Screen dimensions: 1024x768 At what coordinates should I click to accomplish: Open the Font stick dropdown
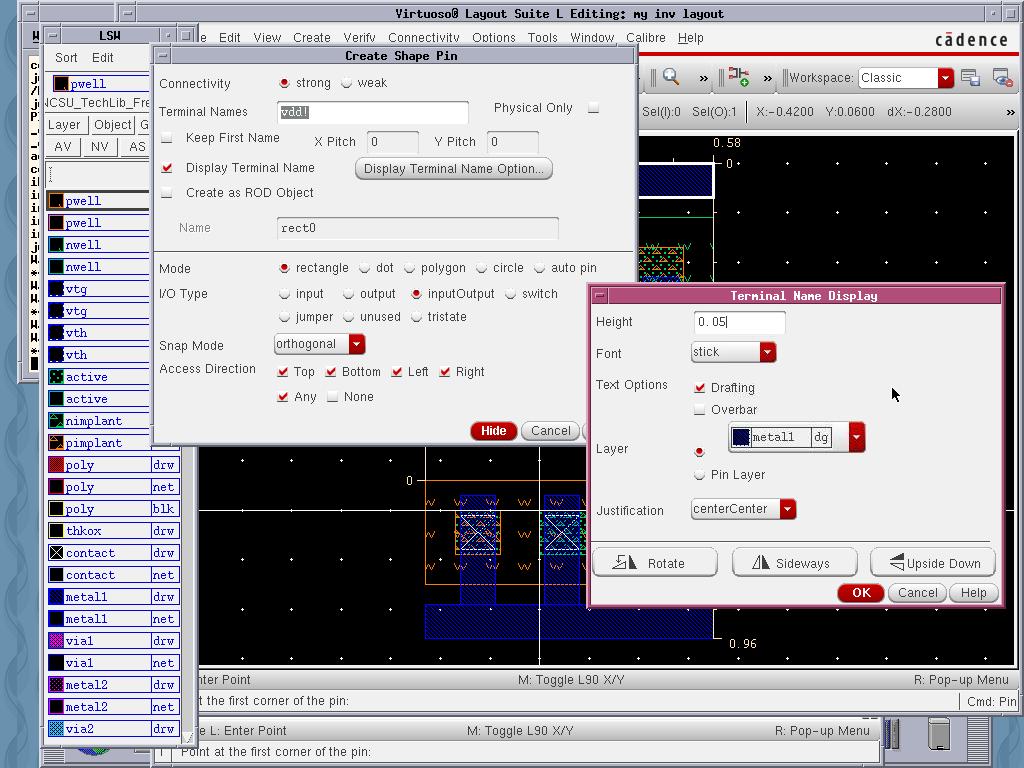point(767,352)
